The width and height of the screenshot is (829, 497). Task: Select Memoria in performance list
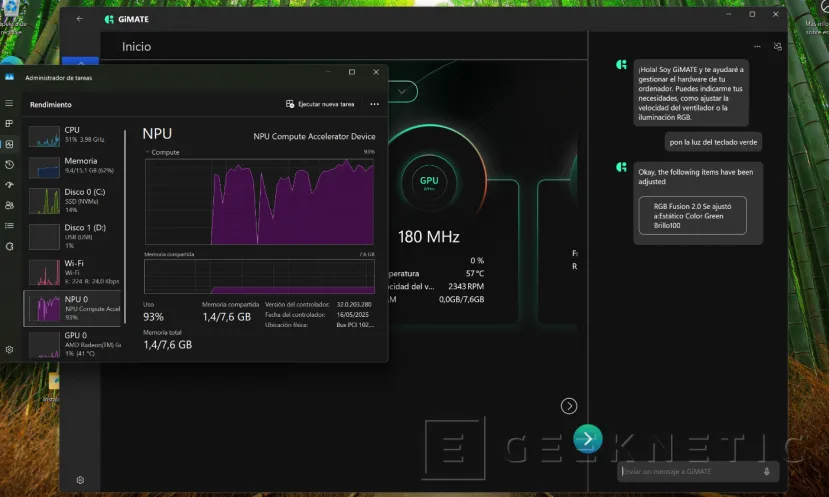point(74,166)
